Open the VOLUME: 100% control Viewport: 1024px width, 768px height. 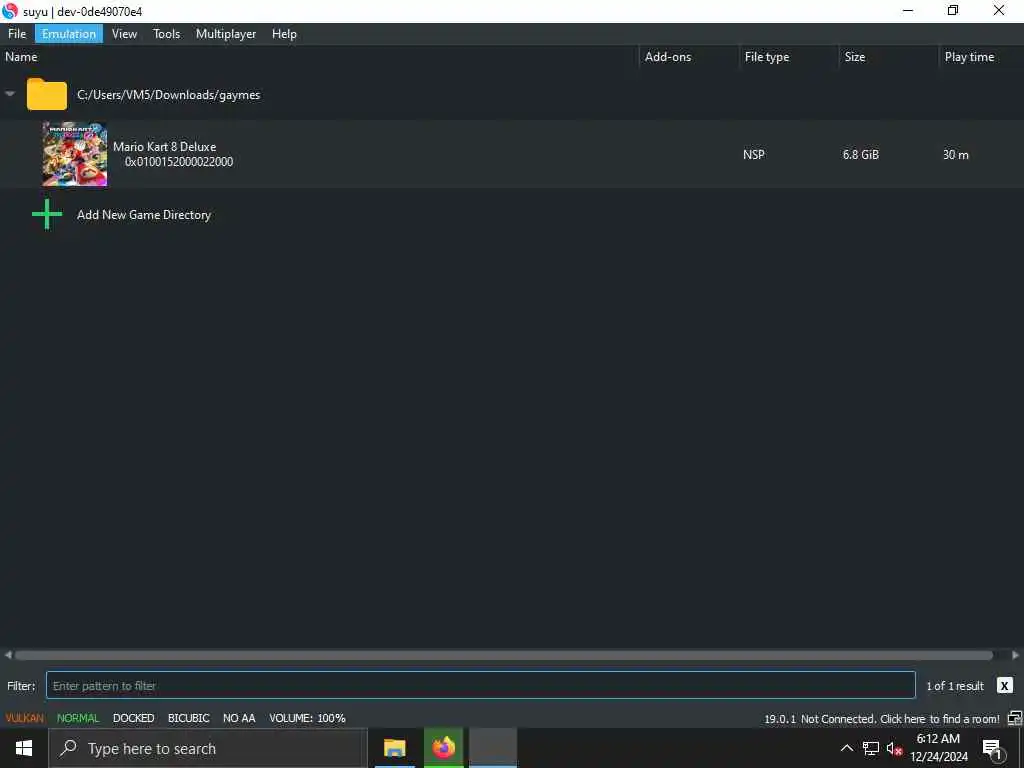pos(307,718)
